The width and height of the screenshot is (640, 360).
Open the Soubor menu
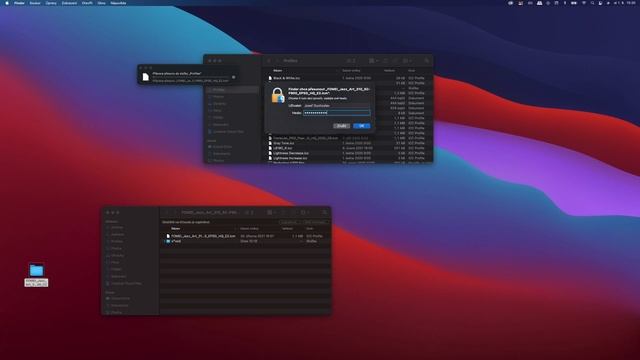[35, 3]
